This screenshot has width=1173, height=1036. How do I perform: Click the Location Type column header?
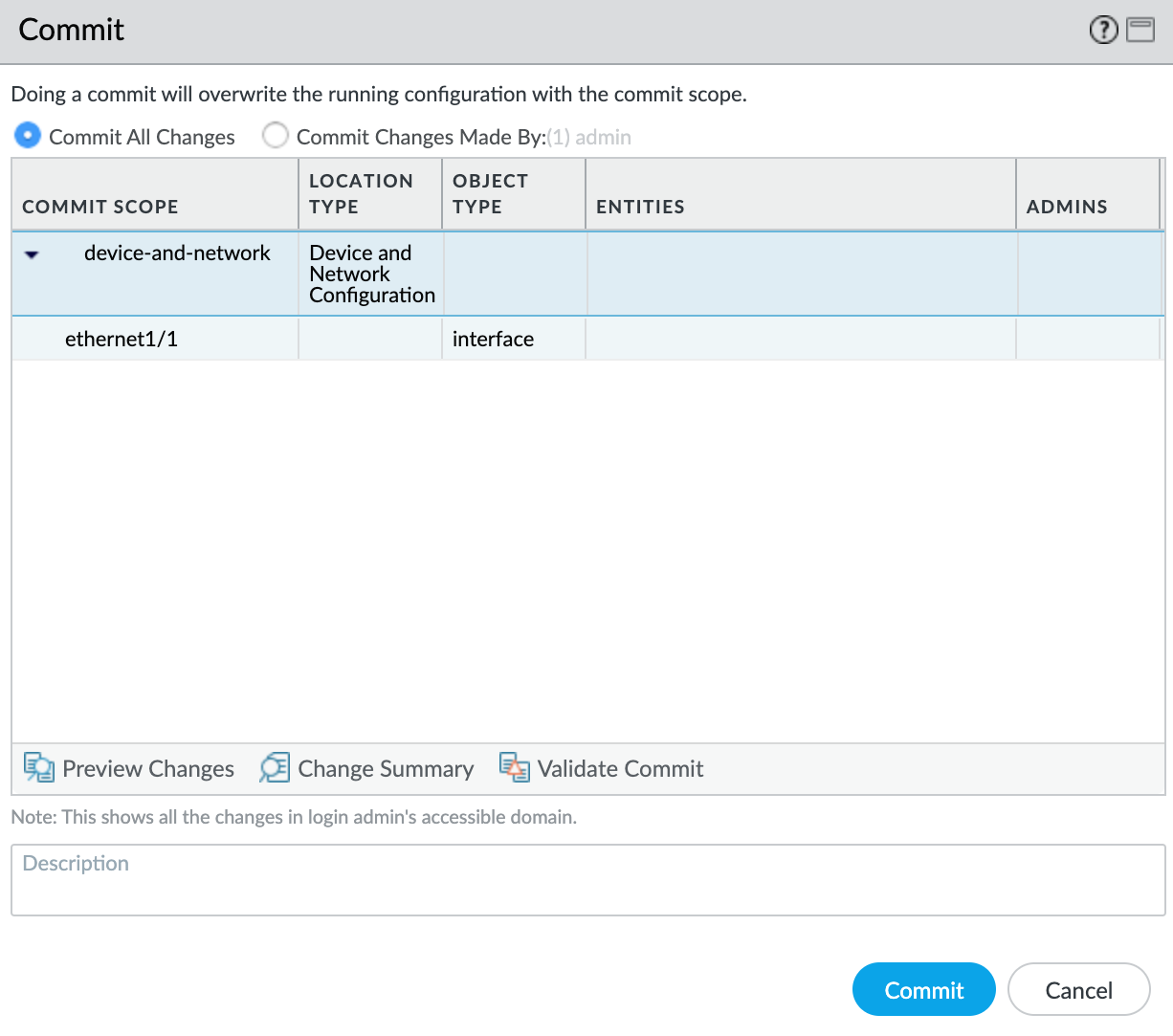(361, 194)
